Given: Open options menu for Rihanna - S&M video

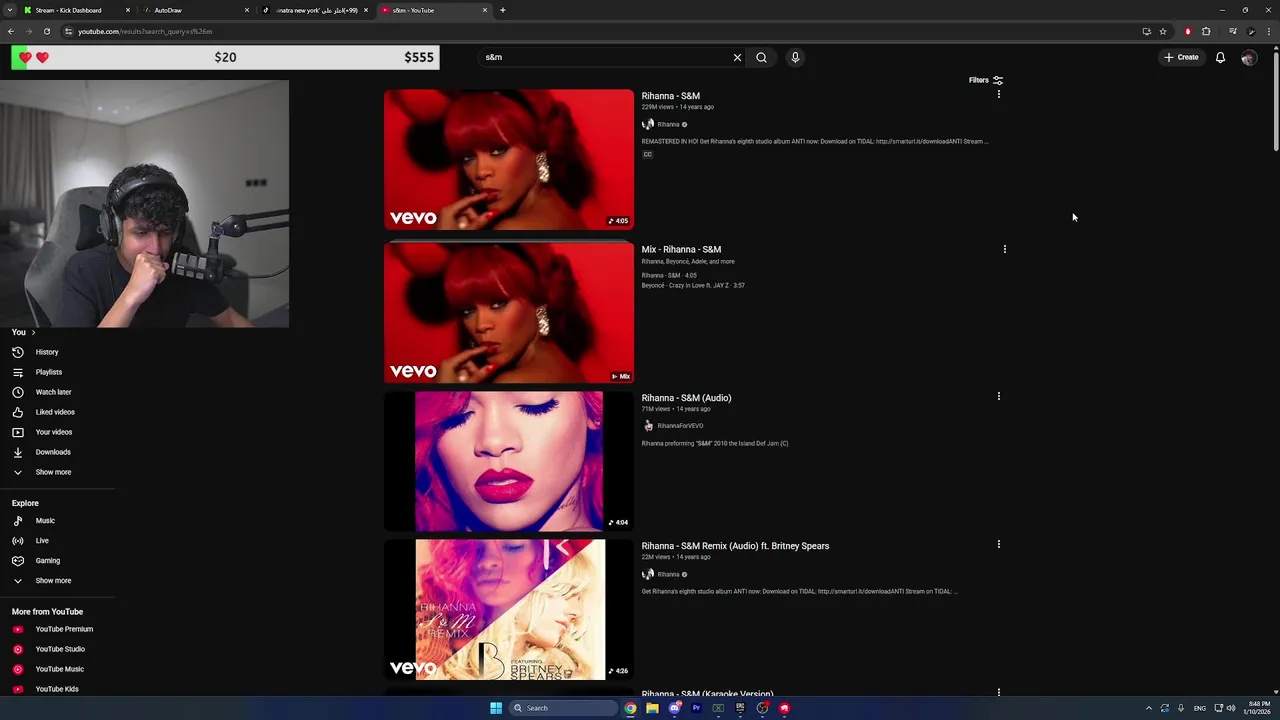Looking at the screenshot, I should point(998,94).
